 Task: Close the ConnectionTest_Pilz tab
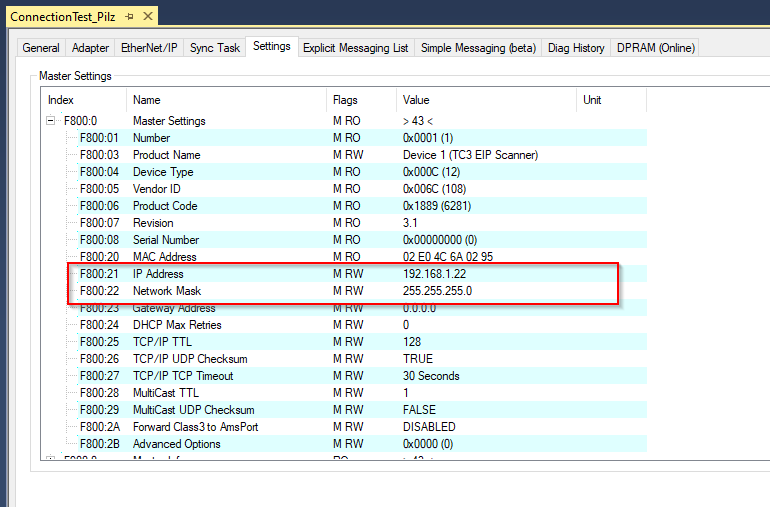[x=147, y=17]
